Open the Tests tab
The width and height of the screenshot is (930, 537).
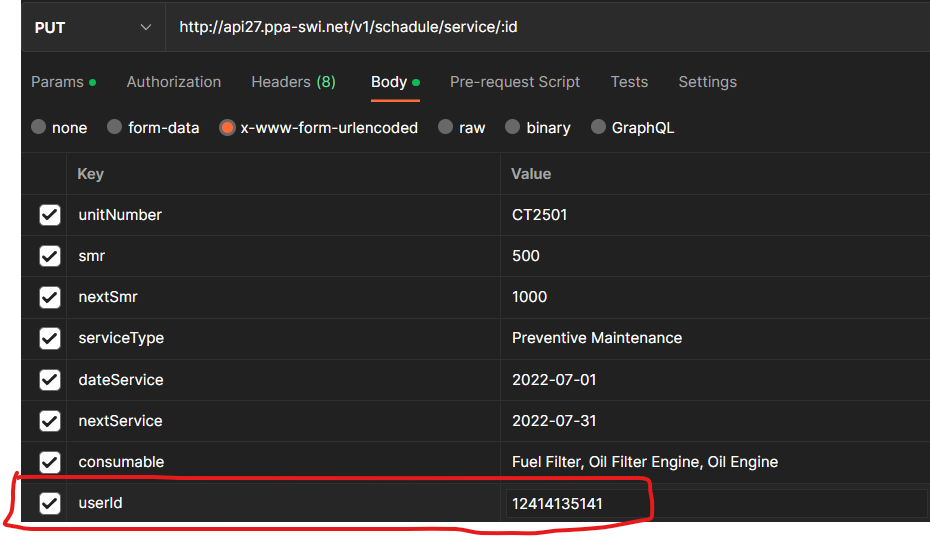click(629, 82)
